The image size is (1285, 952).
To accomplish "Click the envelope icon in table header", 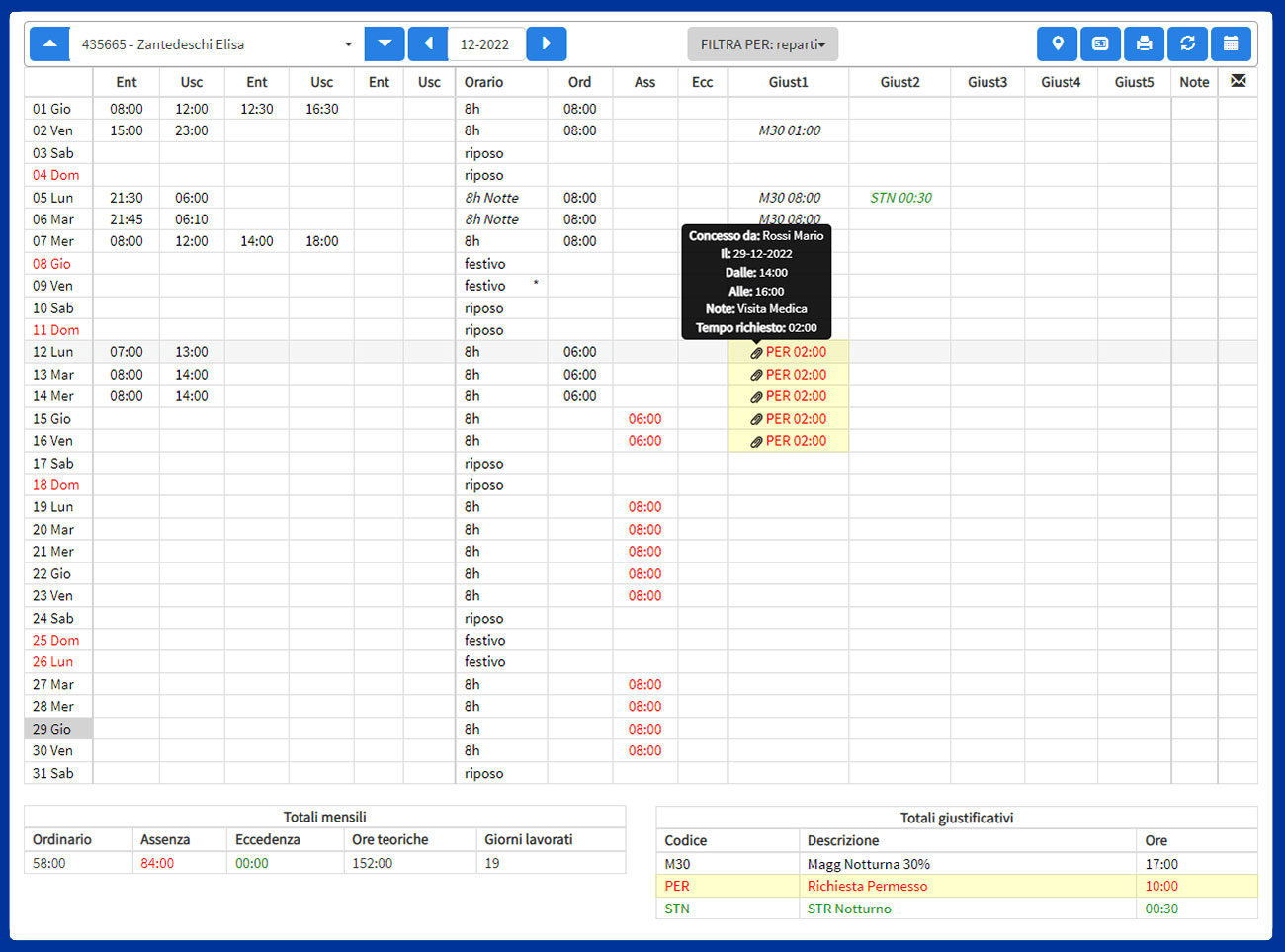I will point(1238,81).
